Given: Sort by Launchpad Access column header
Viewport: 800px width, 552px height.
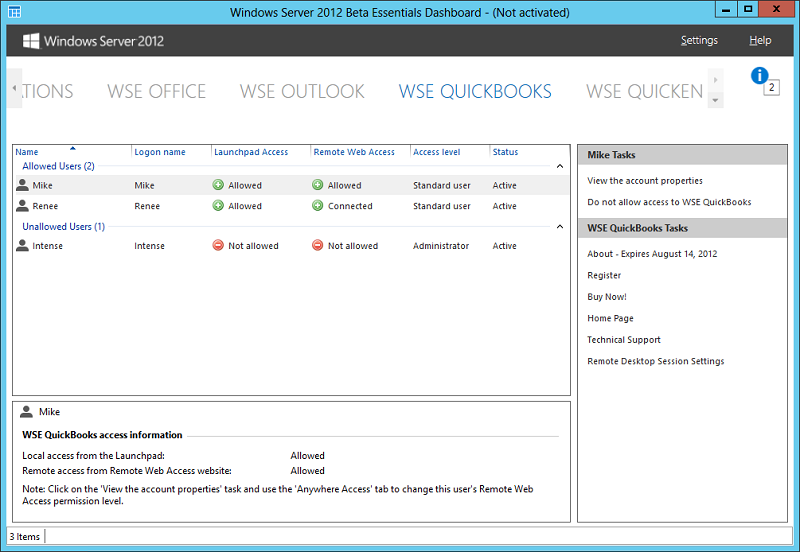Looking at the screenshot, I should tap(251, 152).
